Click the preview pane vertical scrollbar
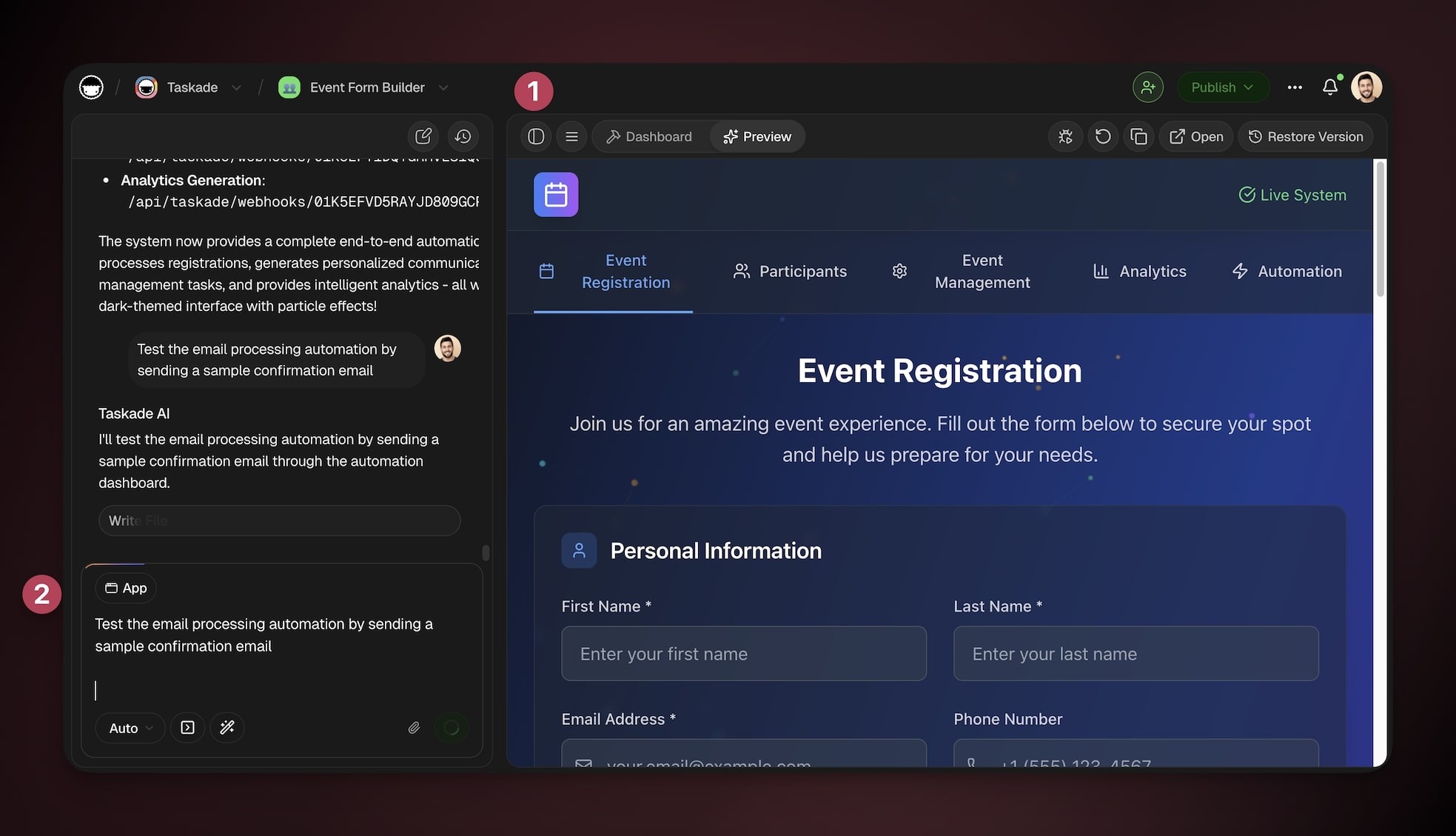Screen dimensions: 1456x836 point(1380,230)
